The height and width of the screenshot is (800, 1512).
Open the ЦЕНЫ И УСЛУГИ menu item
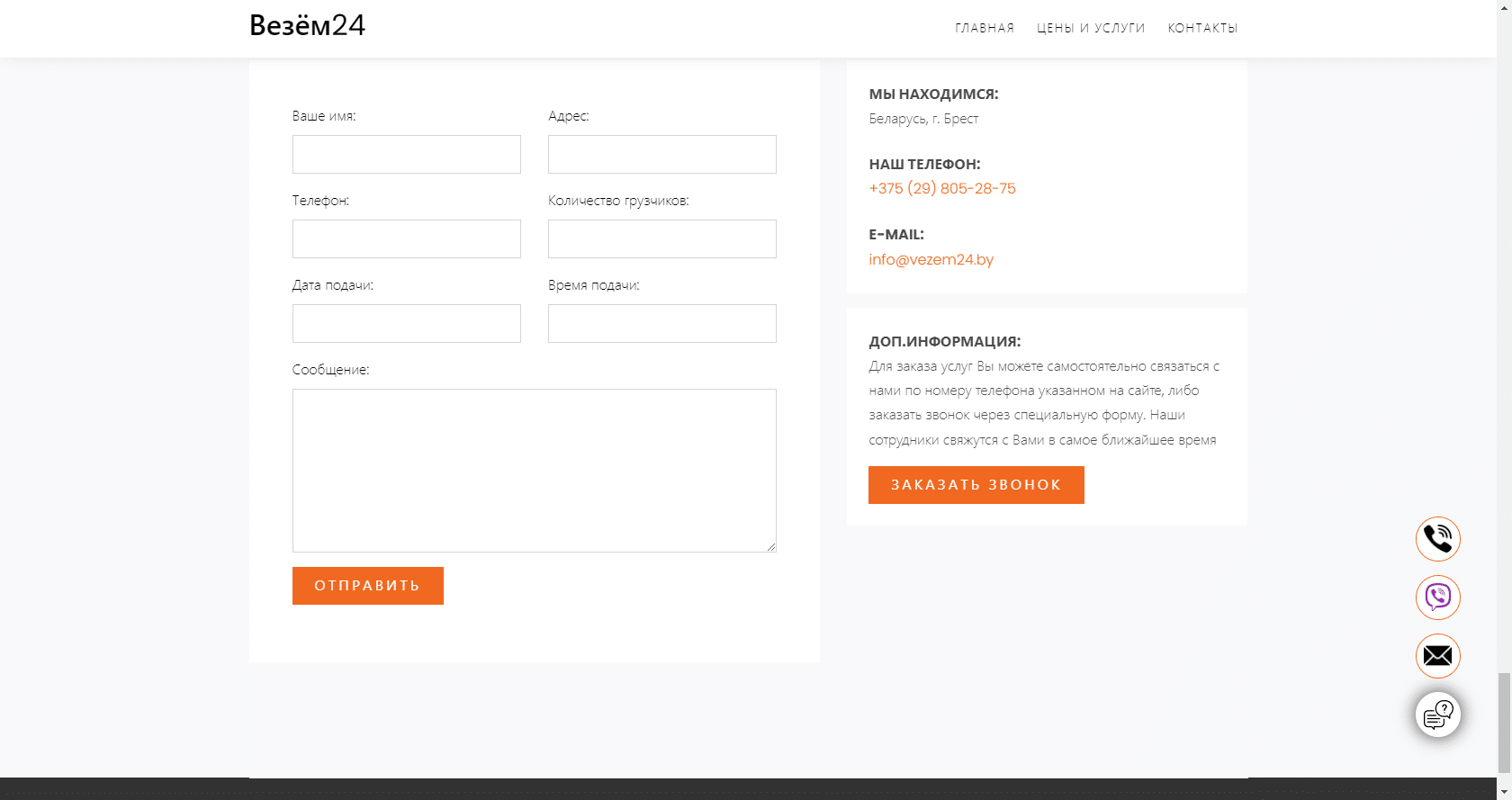tap(1091, 28)
